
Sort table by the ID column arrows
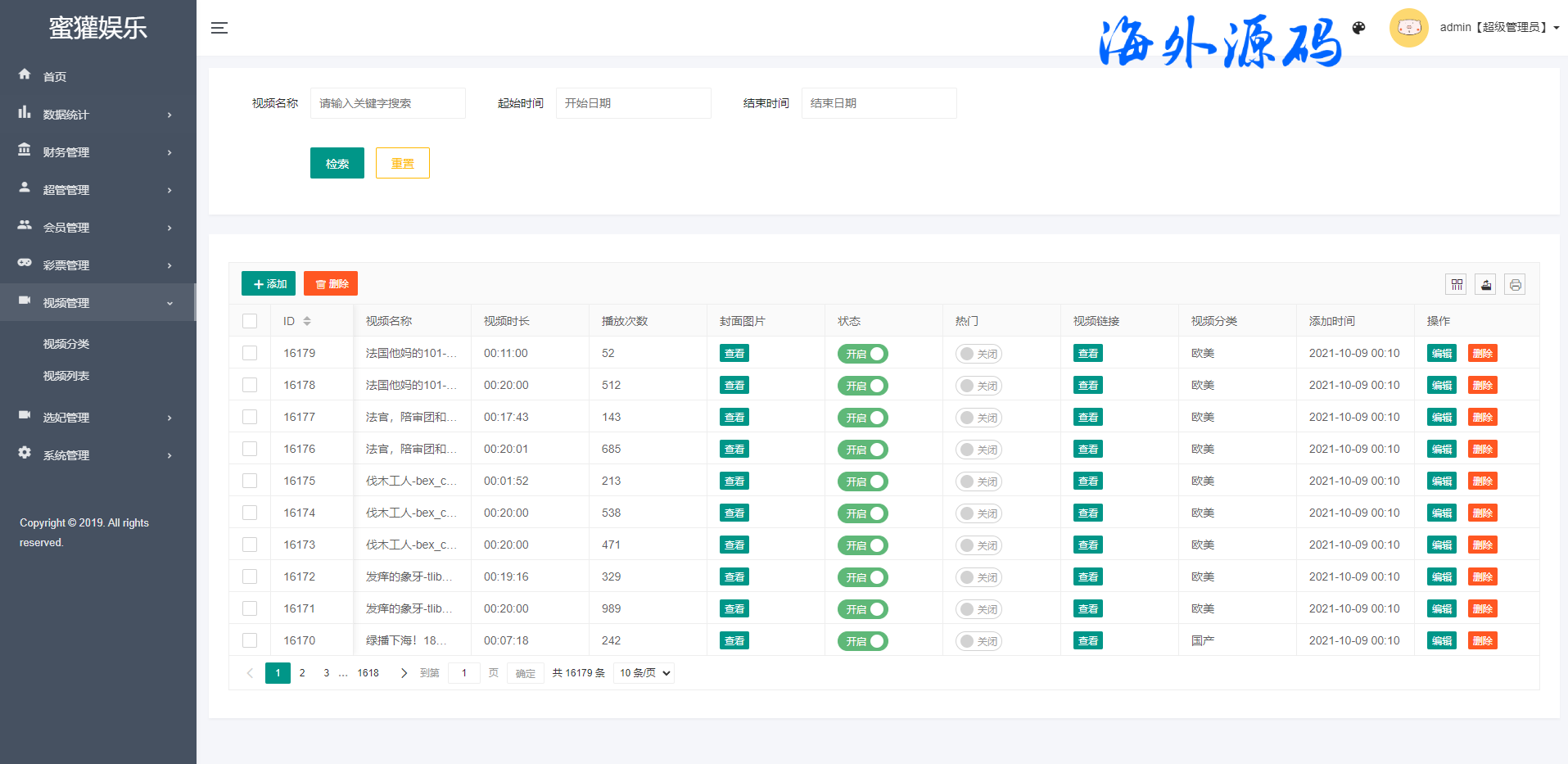click(307, 321)
